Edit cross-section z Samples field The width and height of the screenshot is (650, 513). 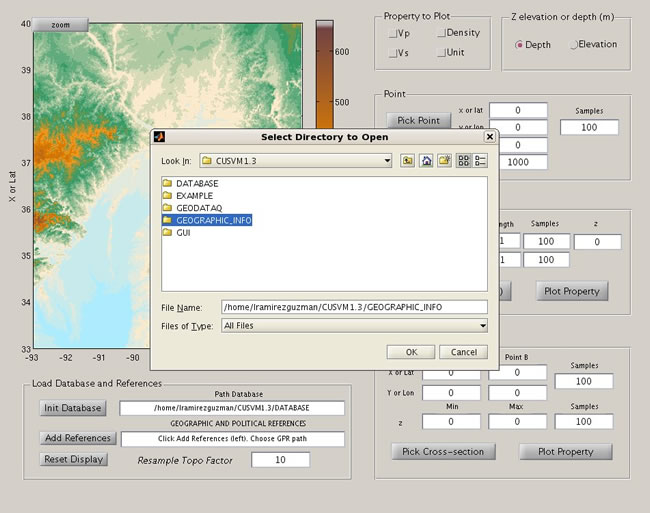(x=584, y=421)
